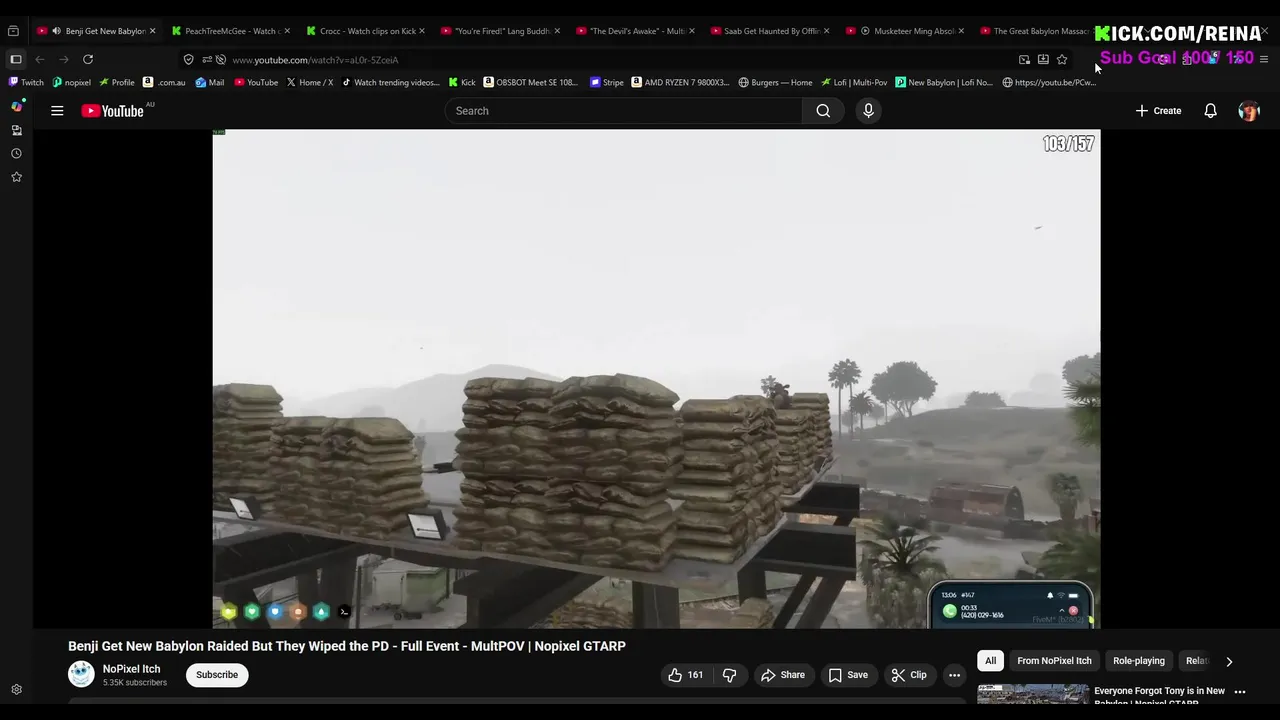This screenshot has height=720, width=1280.
Task: Click the YouTube search input field
Action: 623,111
